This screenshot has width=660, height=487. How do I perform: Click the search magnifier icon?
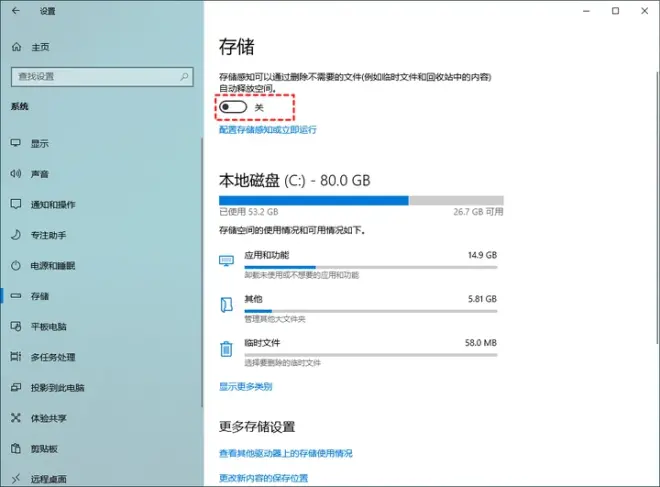[x=184, y=77]
